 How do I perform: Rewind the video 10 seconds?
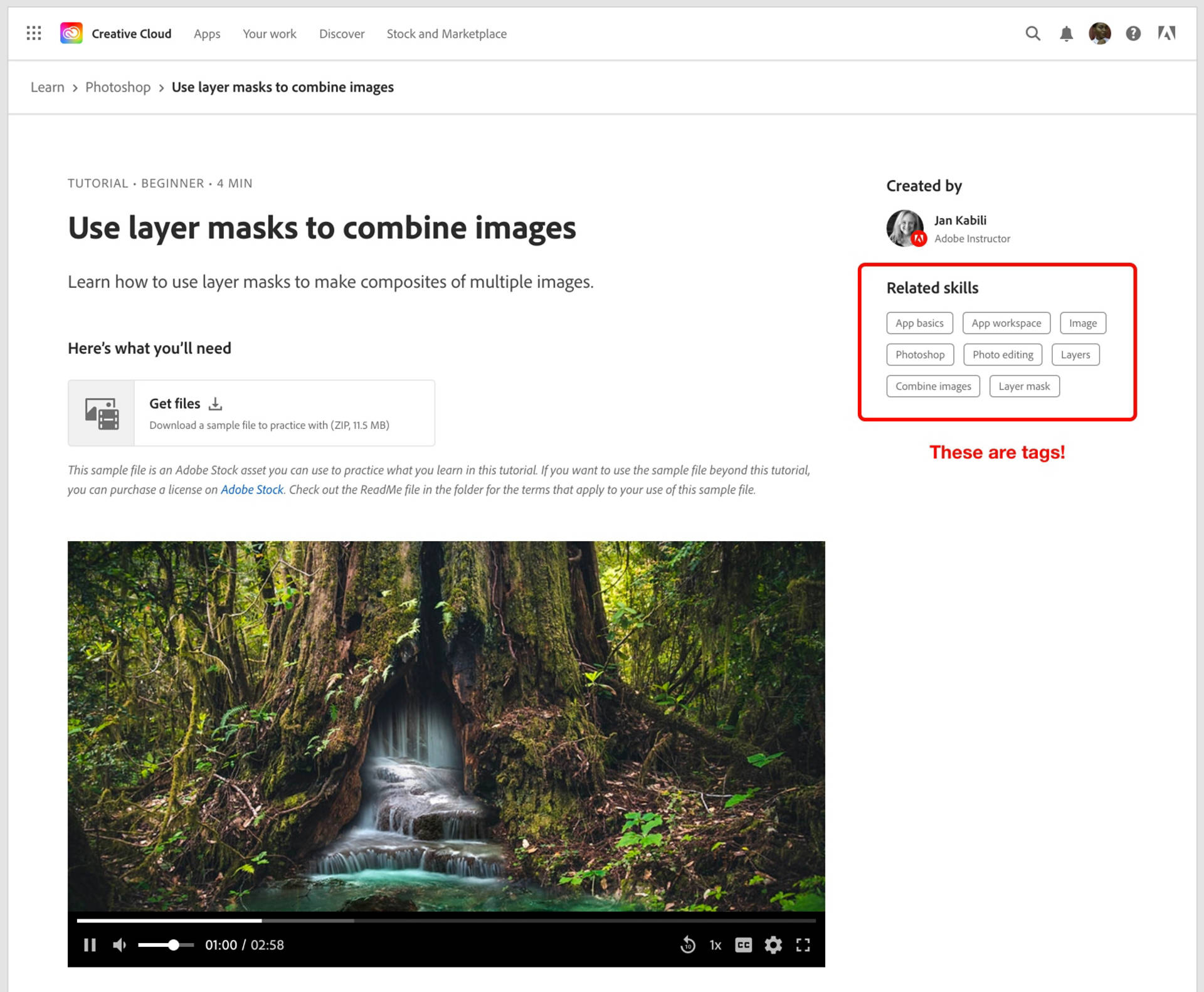click(x=688, y=945)
